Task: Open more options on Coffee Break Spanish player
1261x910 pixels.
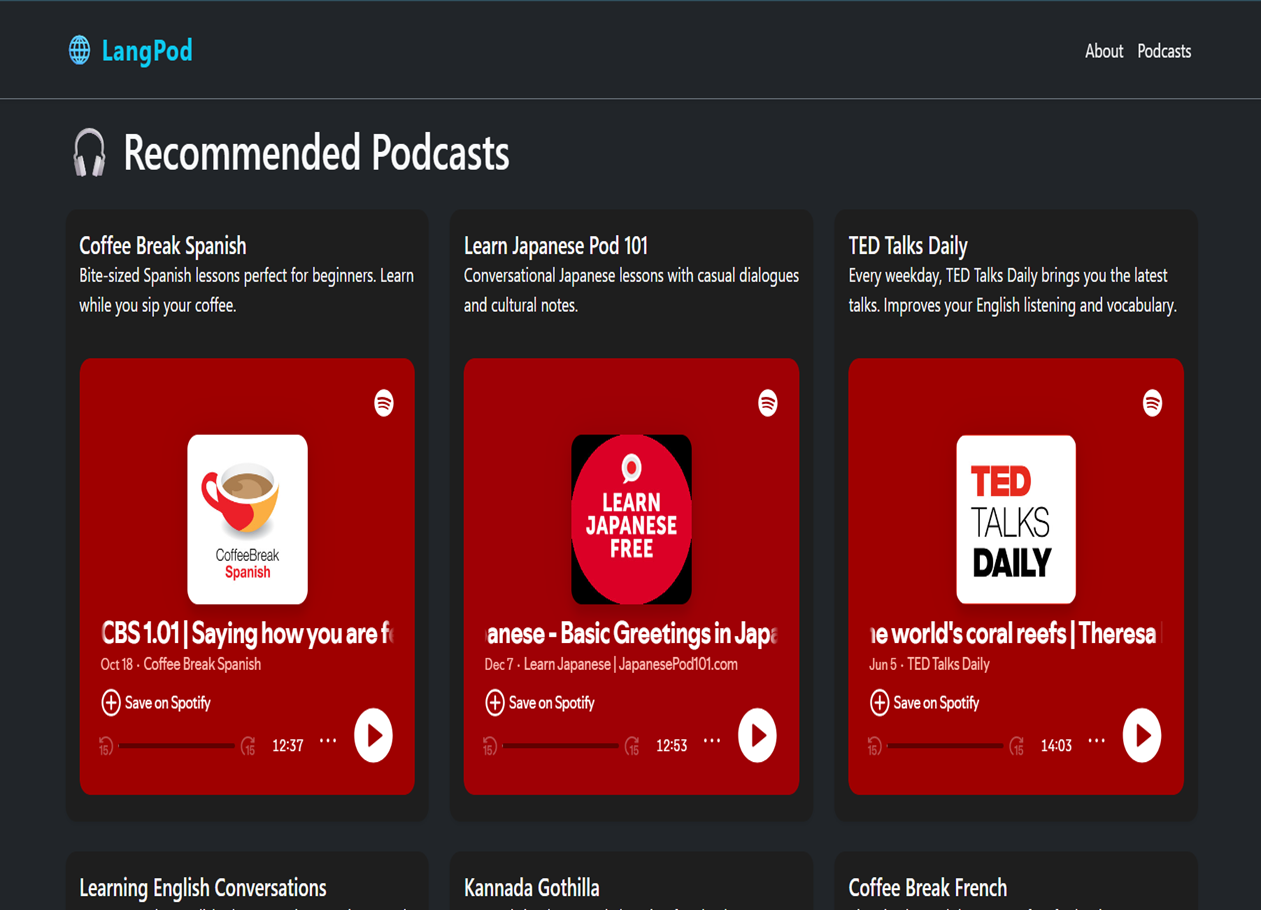Action: 328,742
